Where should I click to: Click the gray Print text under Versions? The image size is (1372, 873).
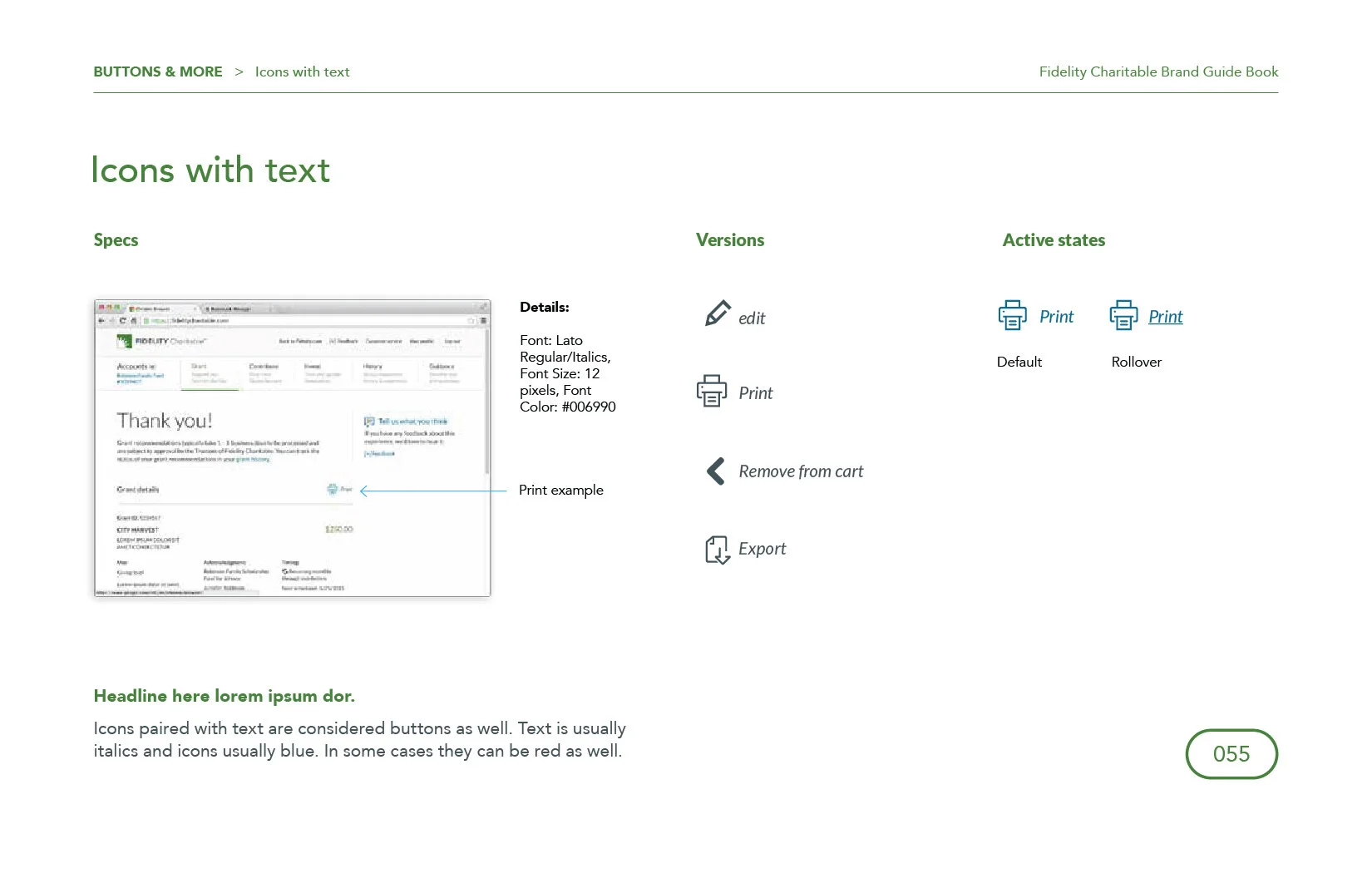pyautogui.click(x=755, y=393)
